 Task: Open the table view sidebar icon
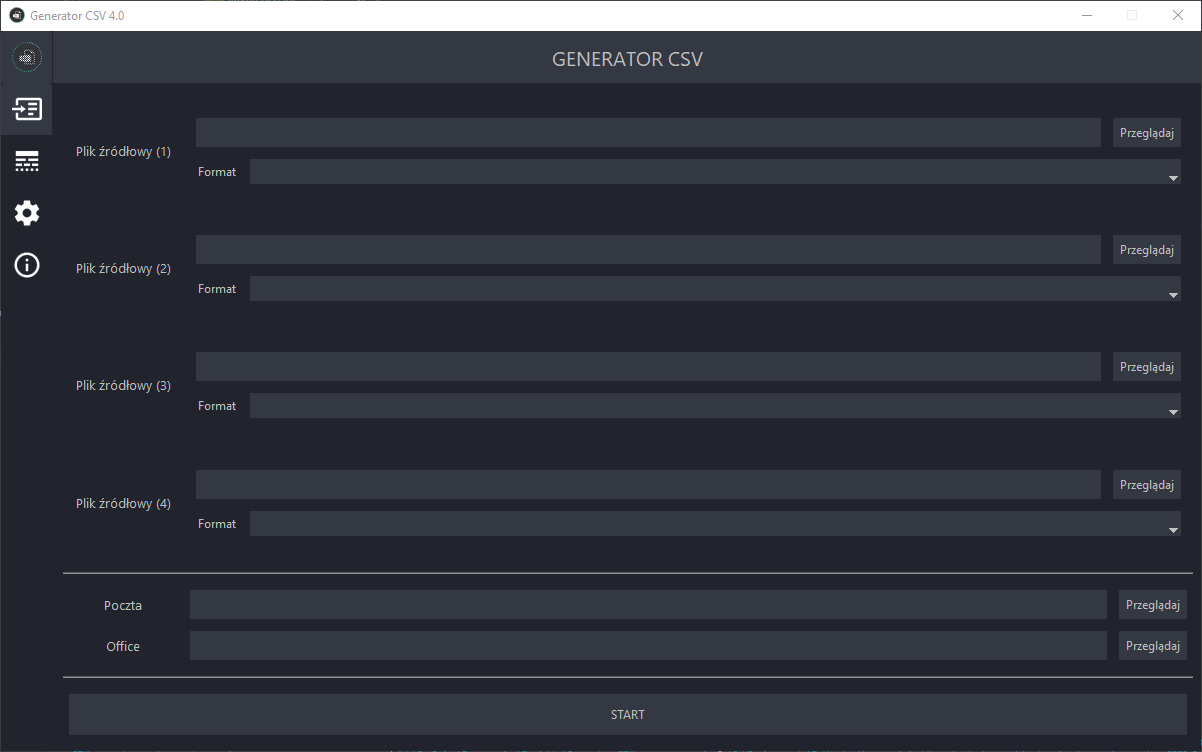27,161
